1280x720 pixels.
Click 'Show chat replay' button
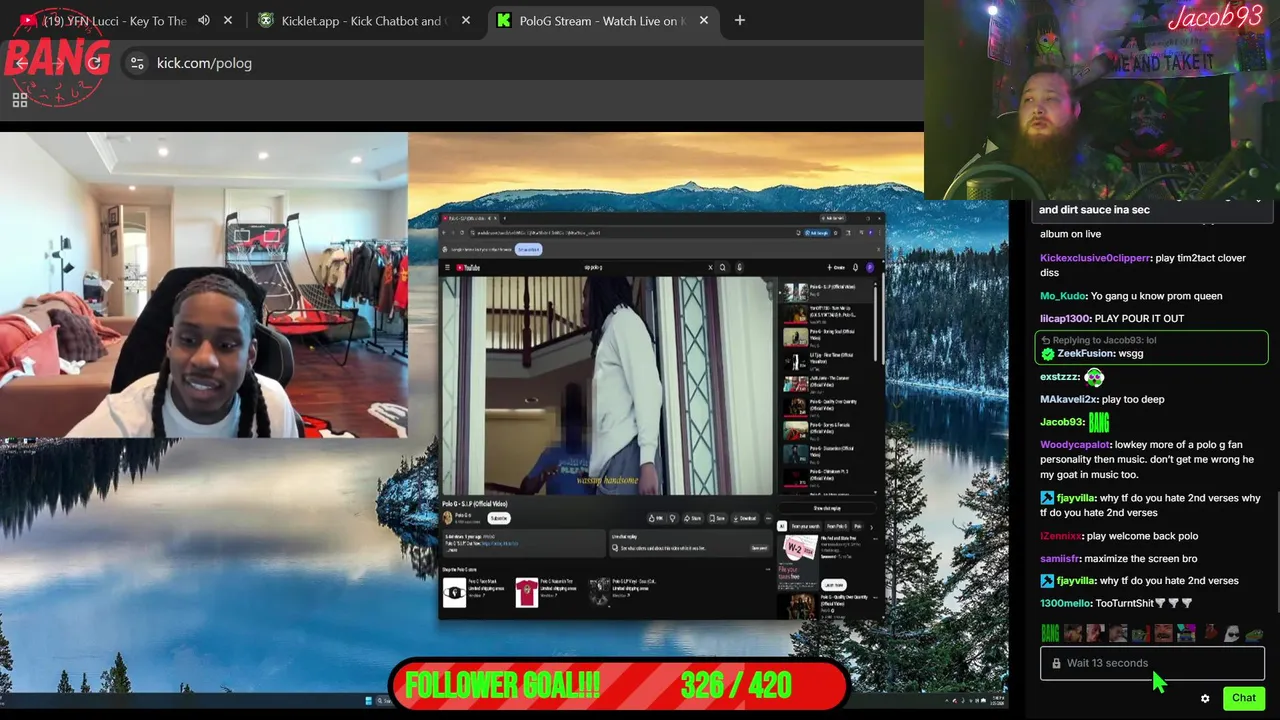[827, 508]
